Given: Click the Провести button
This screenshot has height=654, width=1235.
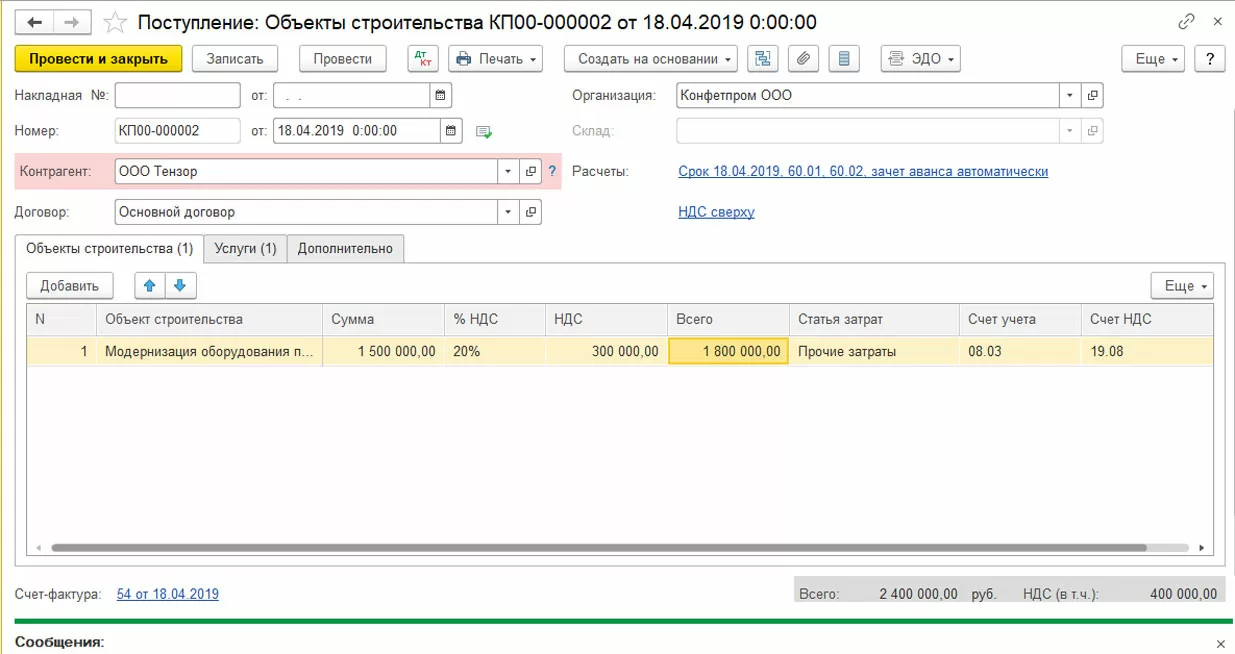Looking at the screenshot, I should [343, 59].
